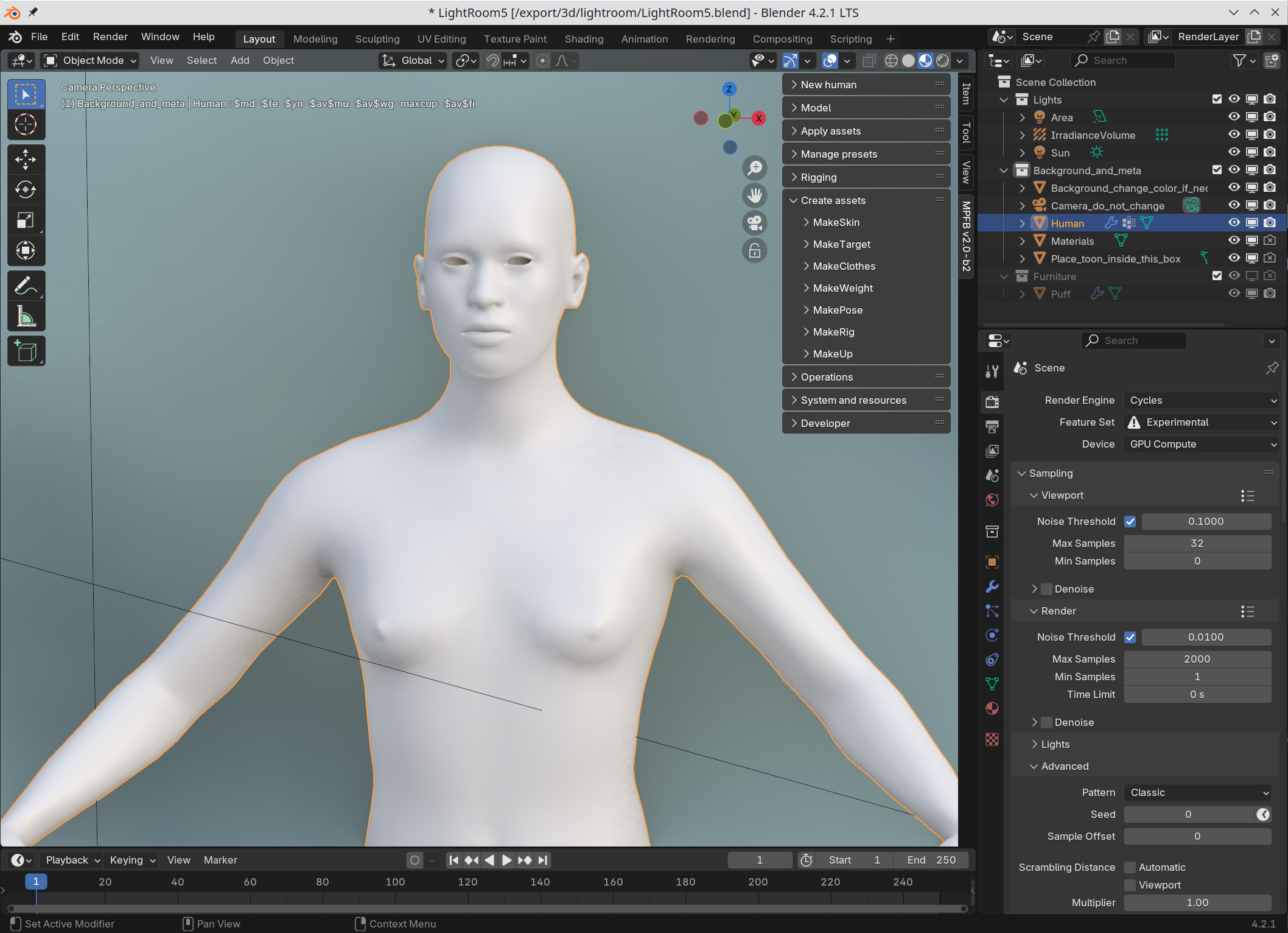Enable Viewport Scrambling Distance checkbox
1288x933 pixels.
pyautogui.click(x=1130, y=885)
